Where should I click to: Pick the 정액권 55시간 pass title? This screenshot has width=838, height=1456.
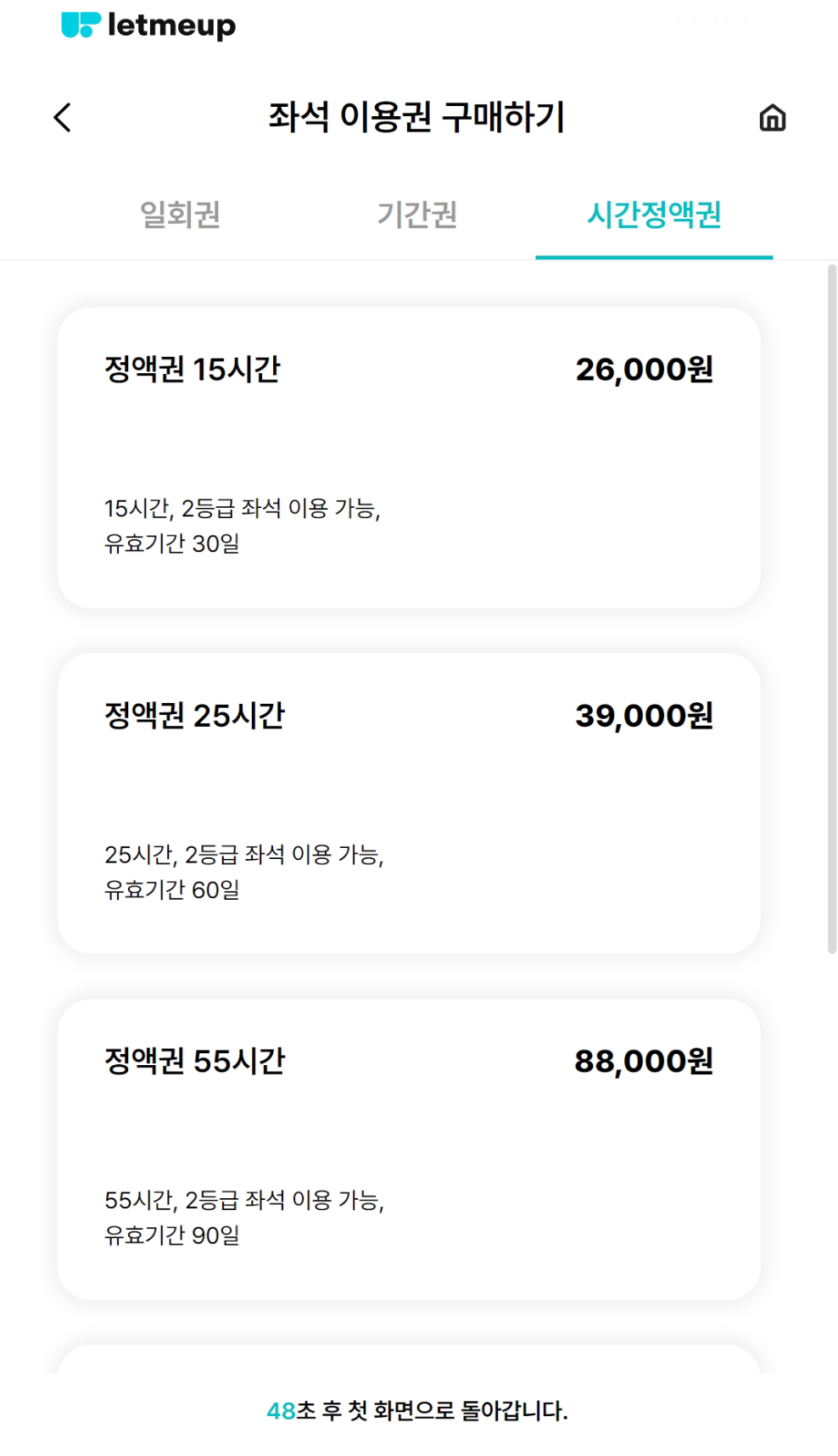[194, 1062]
